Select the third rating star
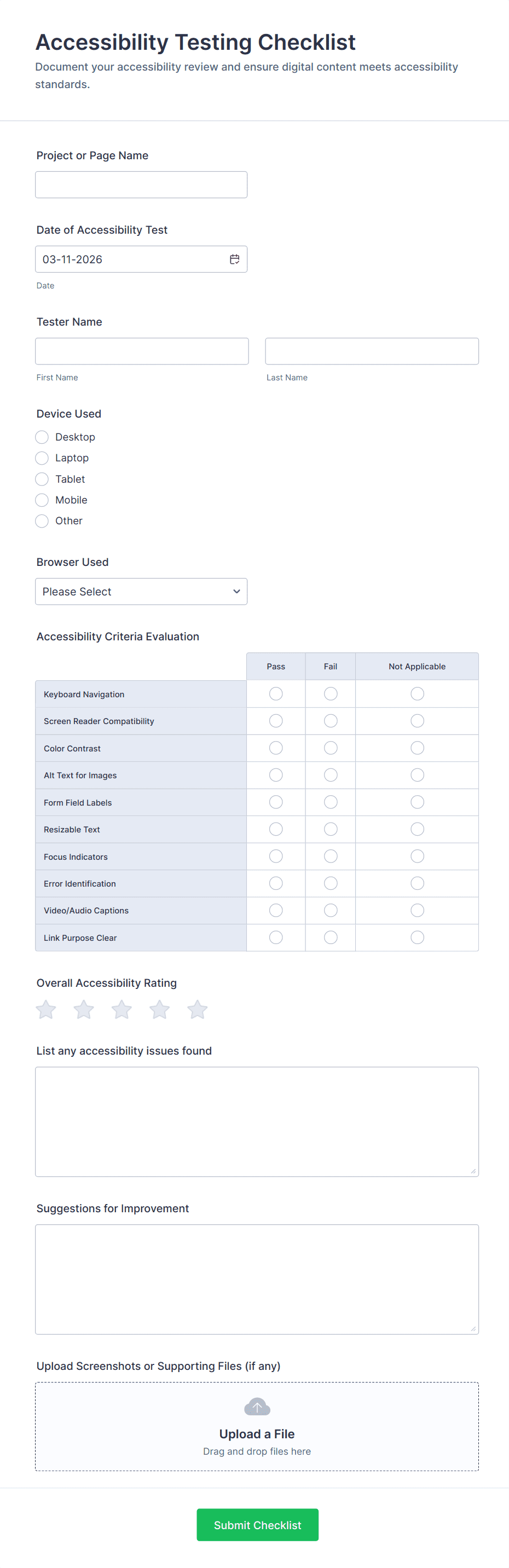Viewport: 509px width, 1568px height. pyautogui.click(x=122, y=1010)
